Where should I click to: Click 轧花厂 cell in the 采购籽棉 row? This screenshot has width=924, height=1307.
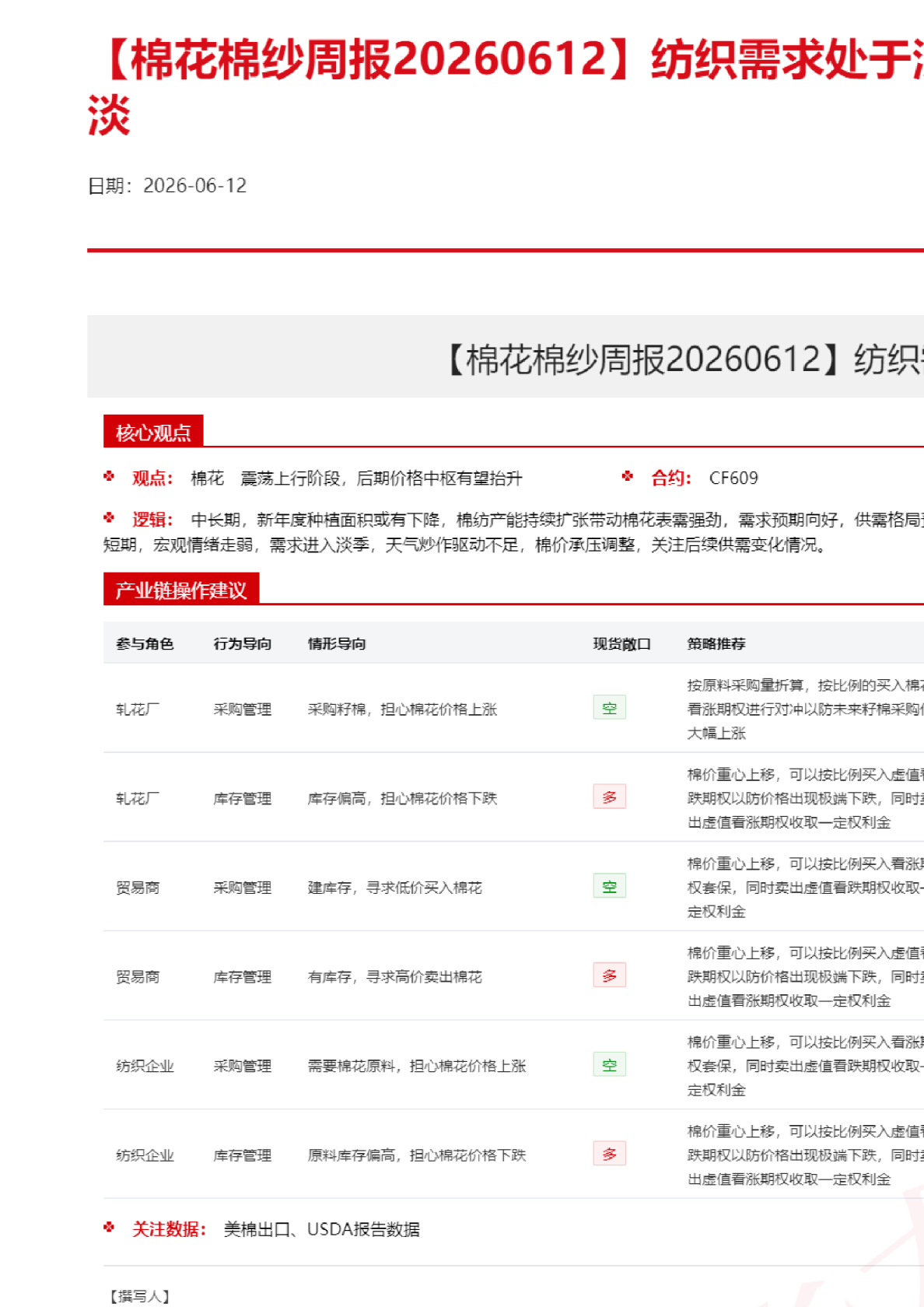click(138, 710)
